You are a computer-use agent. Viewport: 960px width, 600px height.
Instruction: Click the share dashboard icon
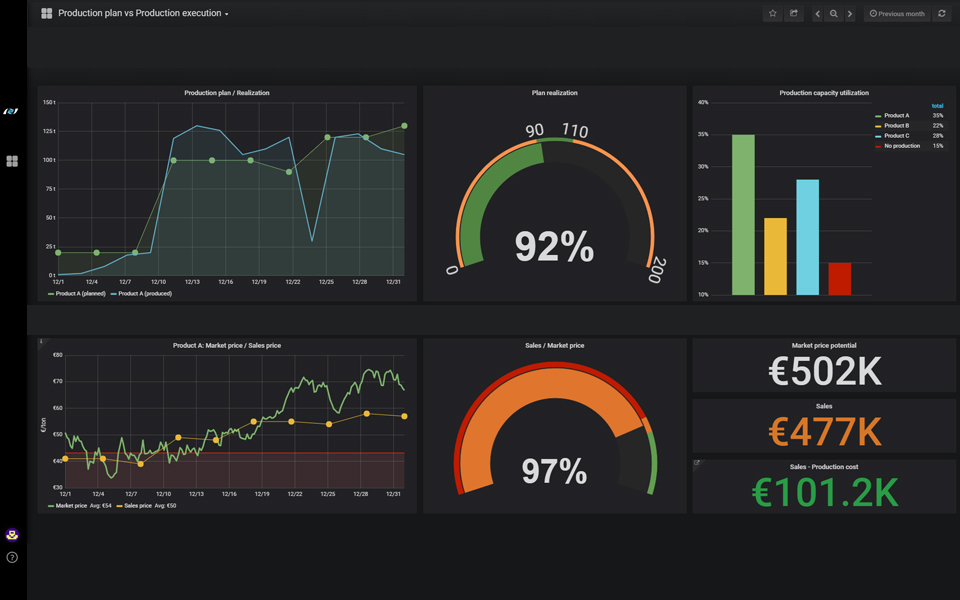[x=794, y=14]
